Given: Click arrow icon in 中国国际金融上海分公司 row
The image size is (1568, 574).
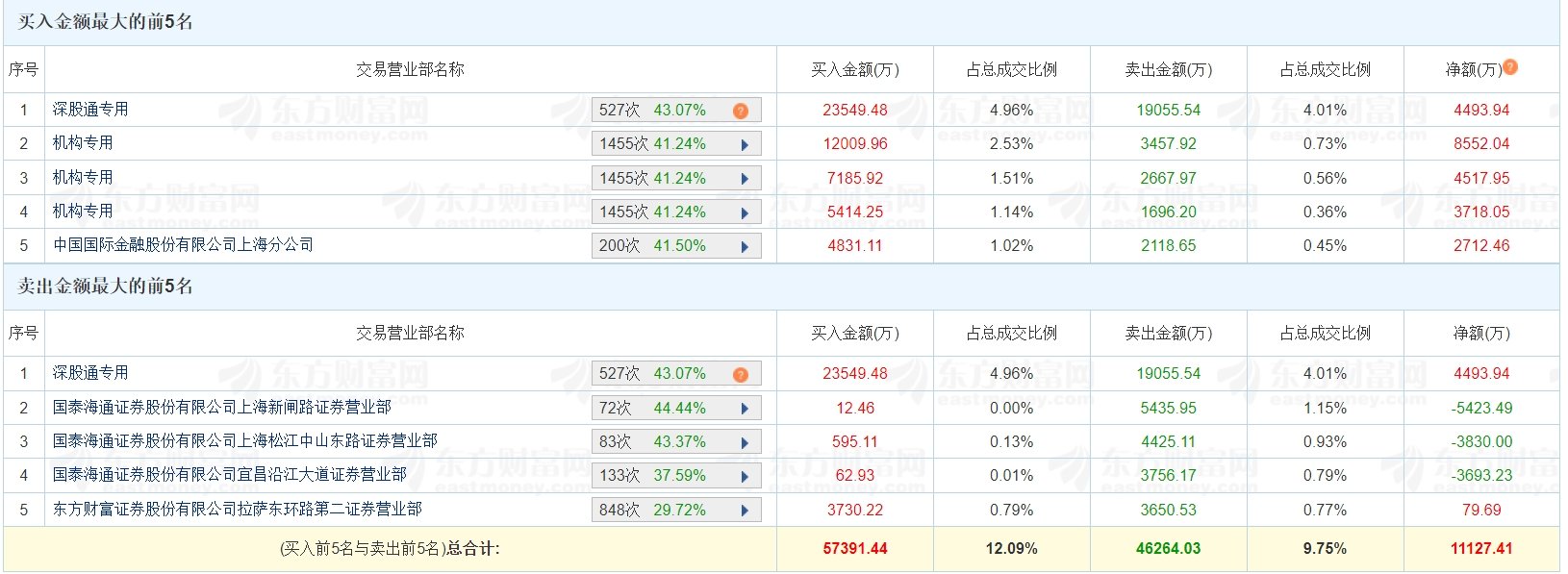Looking at the screenshot, I should (745, 246).
